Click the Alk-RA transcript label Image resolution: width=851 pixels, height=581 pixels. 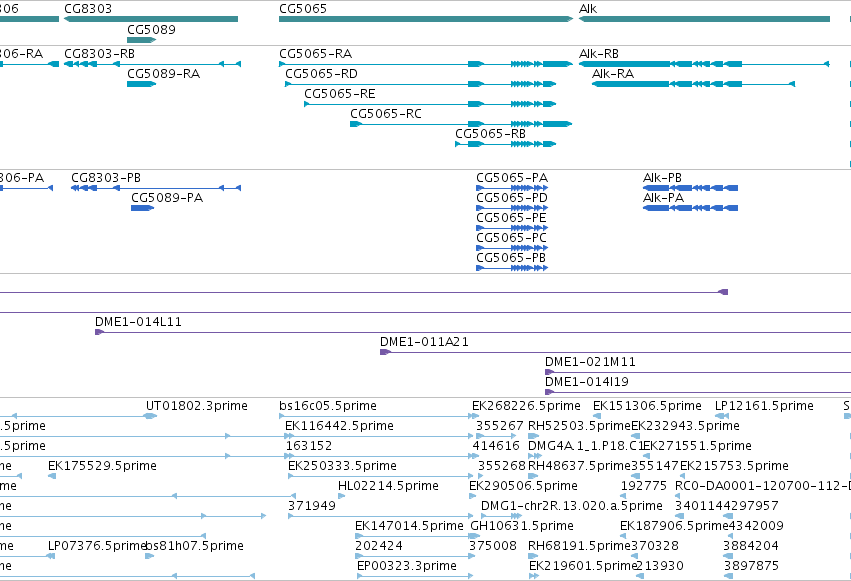pyautogui.click(x=613, y=74)
